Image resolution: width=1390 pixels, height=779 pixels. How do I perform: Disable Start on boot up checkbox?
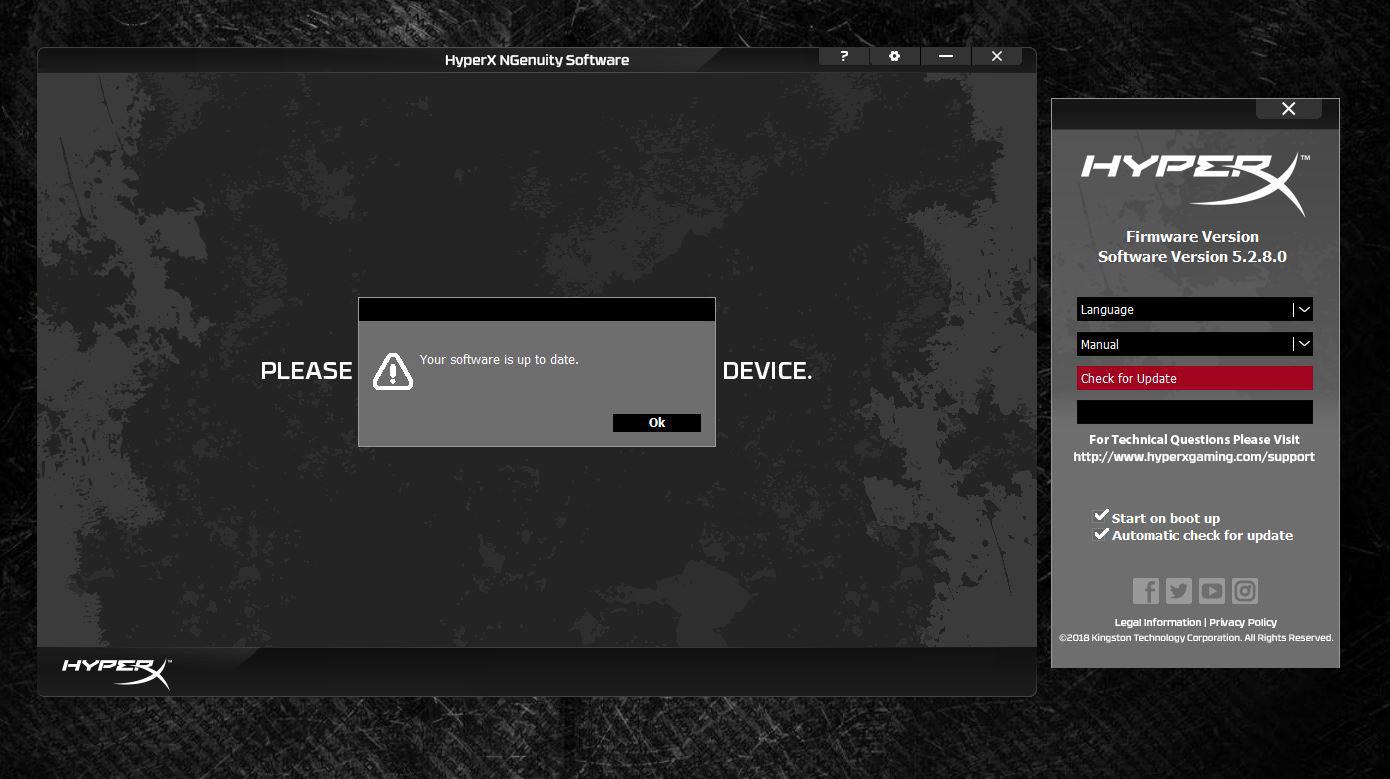1102,517
